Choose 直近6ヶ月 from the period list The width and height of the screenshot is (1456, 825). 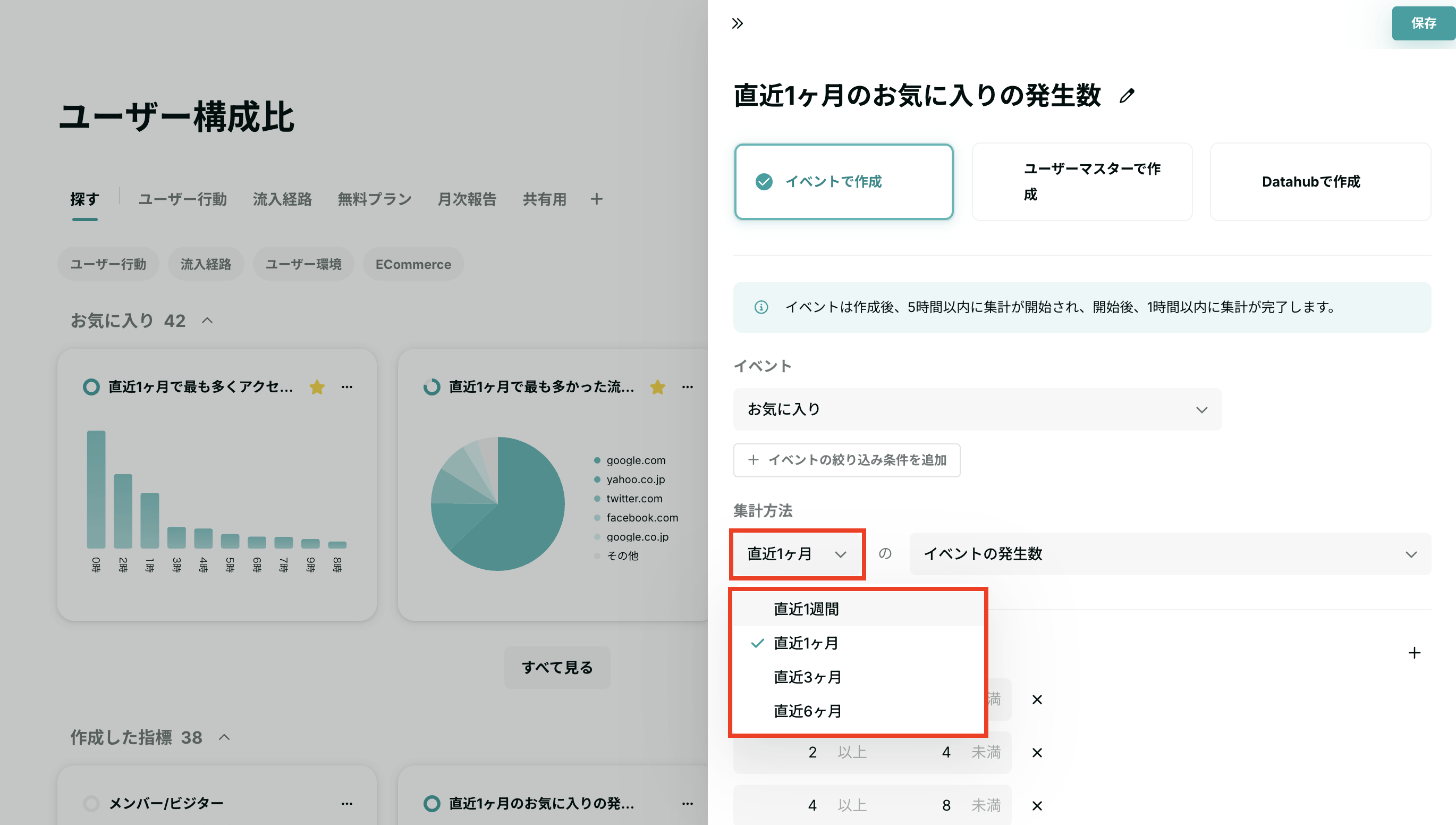858,711
